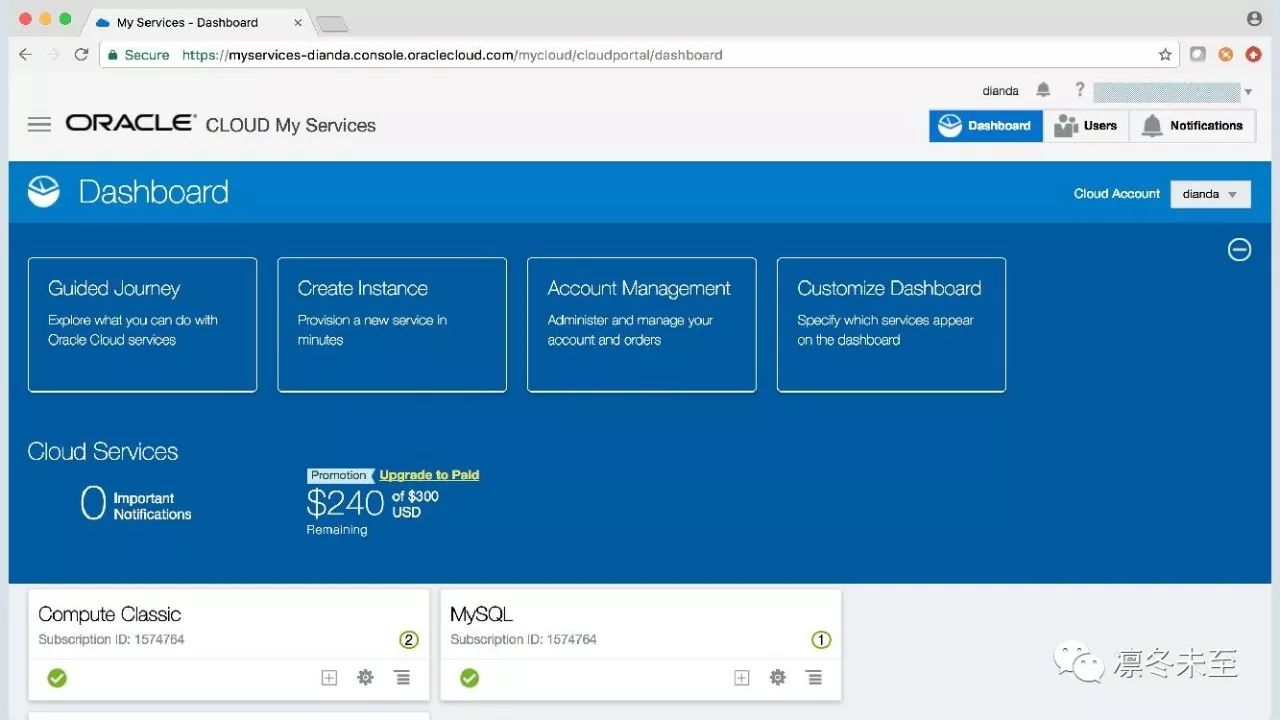Check the Compute Classic green status checkmark
The height and width of the screenshot is (720, 1280).
[57, 678]
